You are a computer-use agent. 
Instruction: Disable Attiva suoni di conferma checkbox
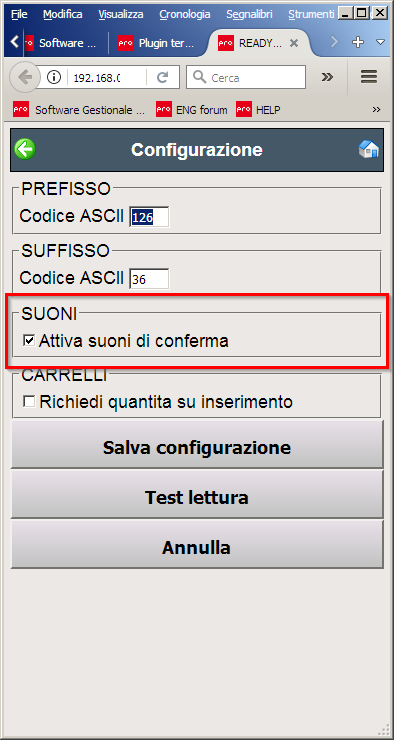[29, 340]
